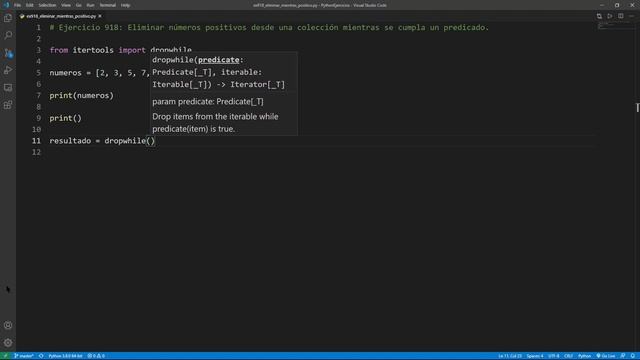This screenshot has width=640, height=360.
Task: Click the feedback icon in status bar
Action: pyautogui.click(x=623, y=356)
